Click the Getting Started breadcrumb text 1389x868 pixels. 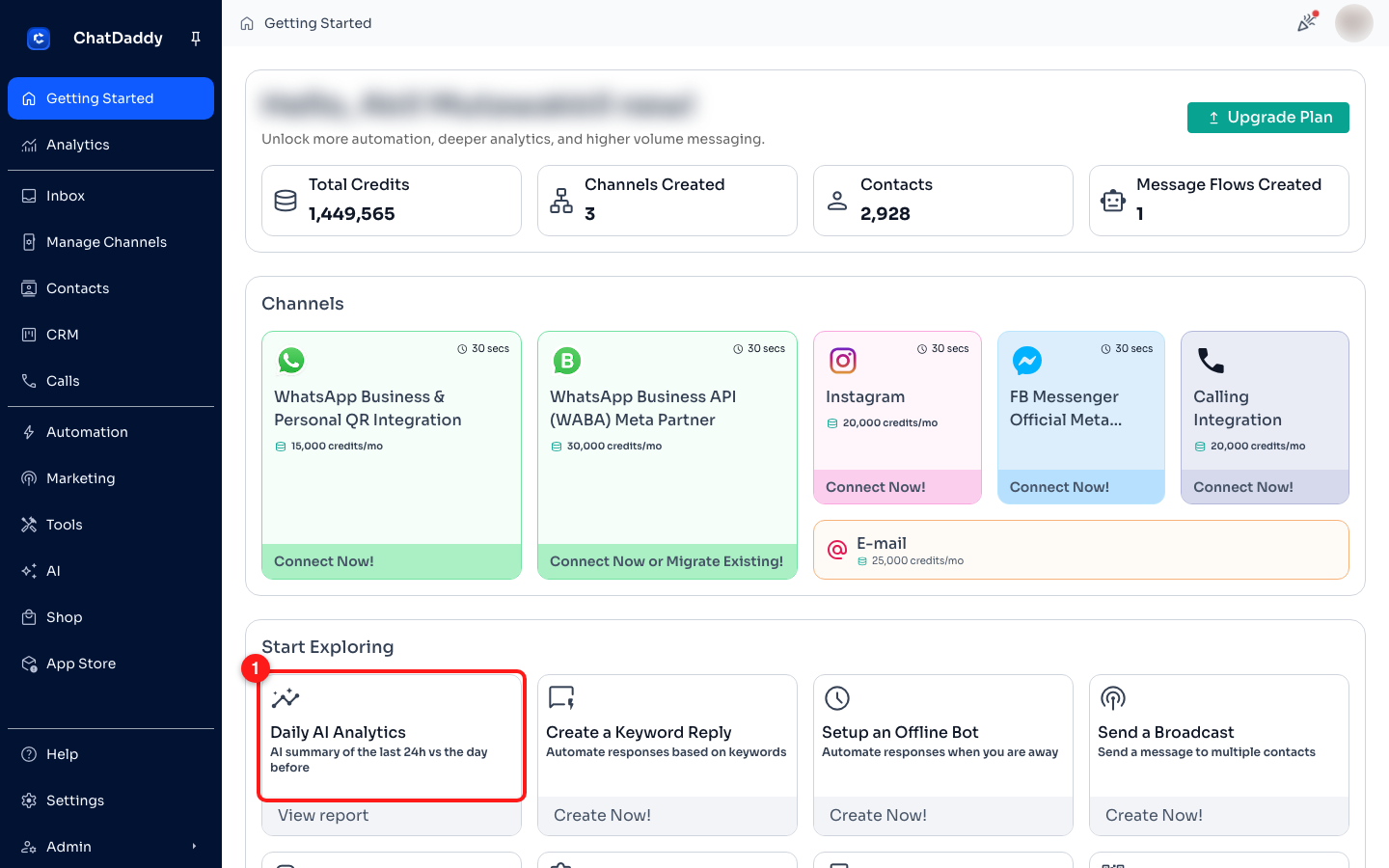click(x=317, y=23)
